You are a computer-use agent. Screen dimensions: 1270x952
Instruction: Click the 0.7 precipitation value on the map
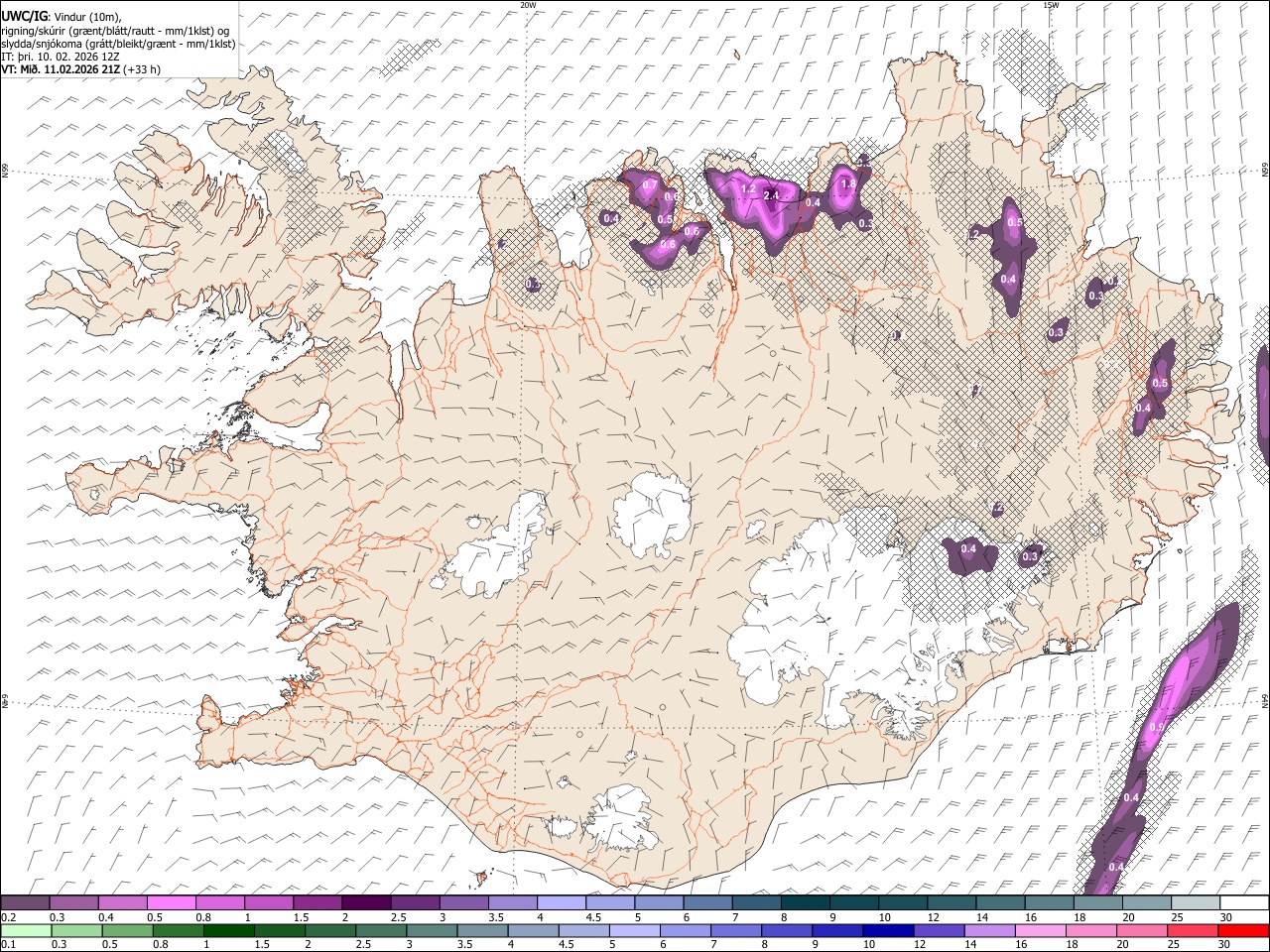(x=651, y=184)
